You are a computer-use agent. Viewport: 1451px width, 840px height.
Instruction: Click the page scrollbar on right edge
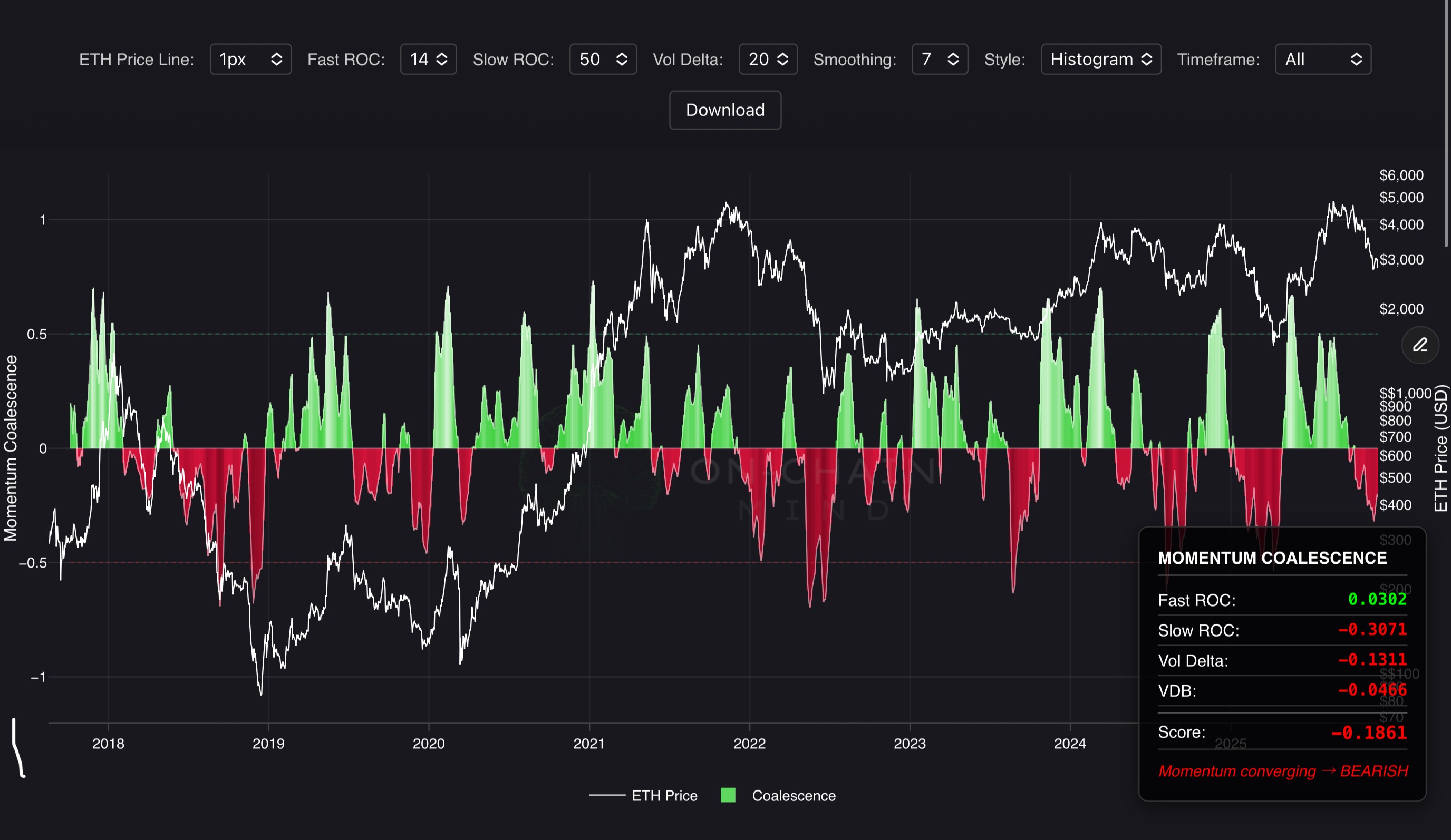1447,124
